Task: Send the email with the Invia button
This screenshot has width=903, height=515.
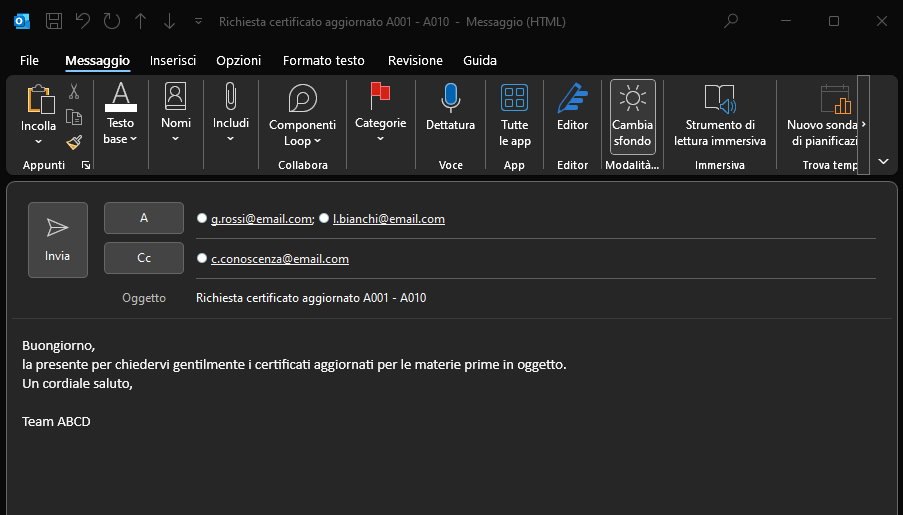Action: [x=58, y=240]
